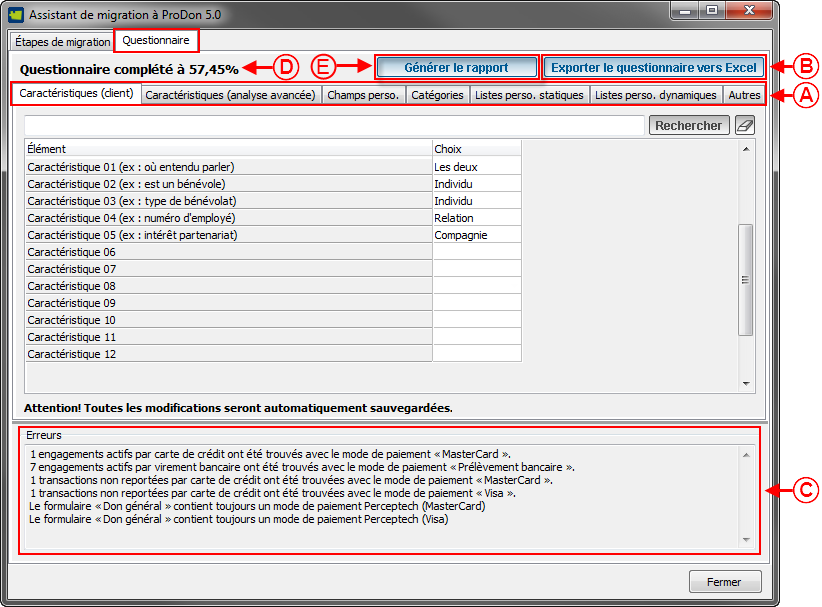Viewport: 822px width, 607px height.
Task: Close the dialog with the Fermer button
Action: point(724,582)
